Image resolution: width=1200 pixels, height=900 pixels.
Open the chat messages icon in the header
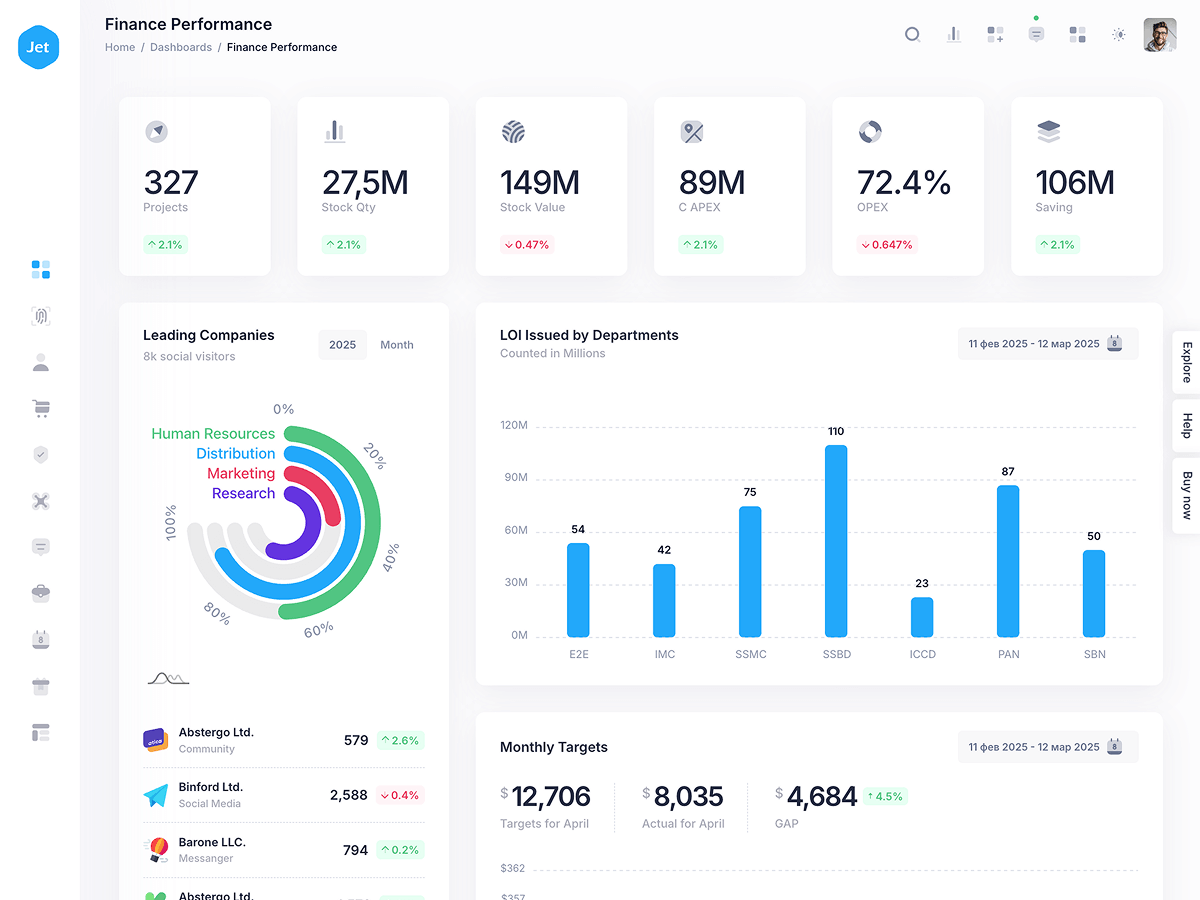coord(1036,34)
